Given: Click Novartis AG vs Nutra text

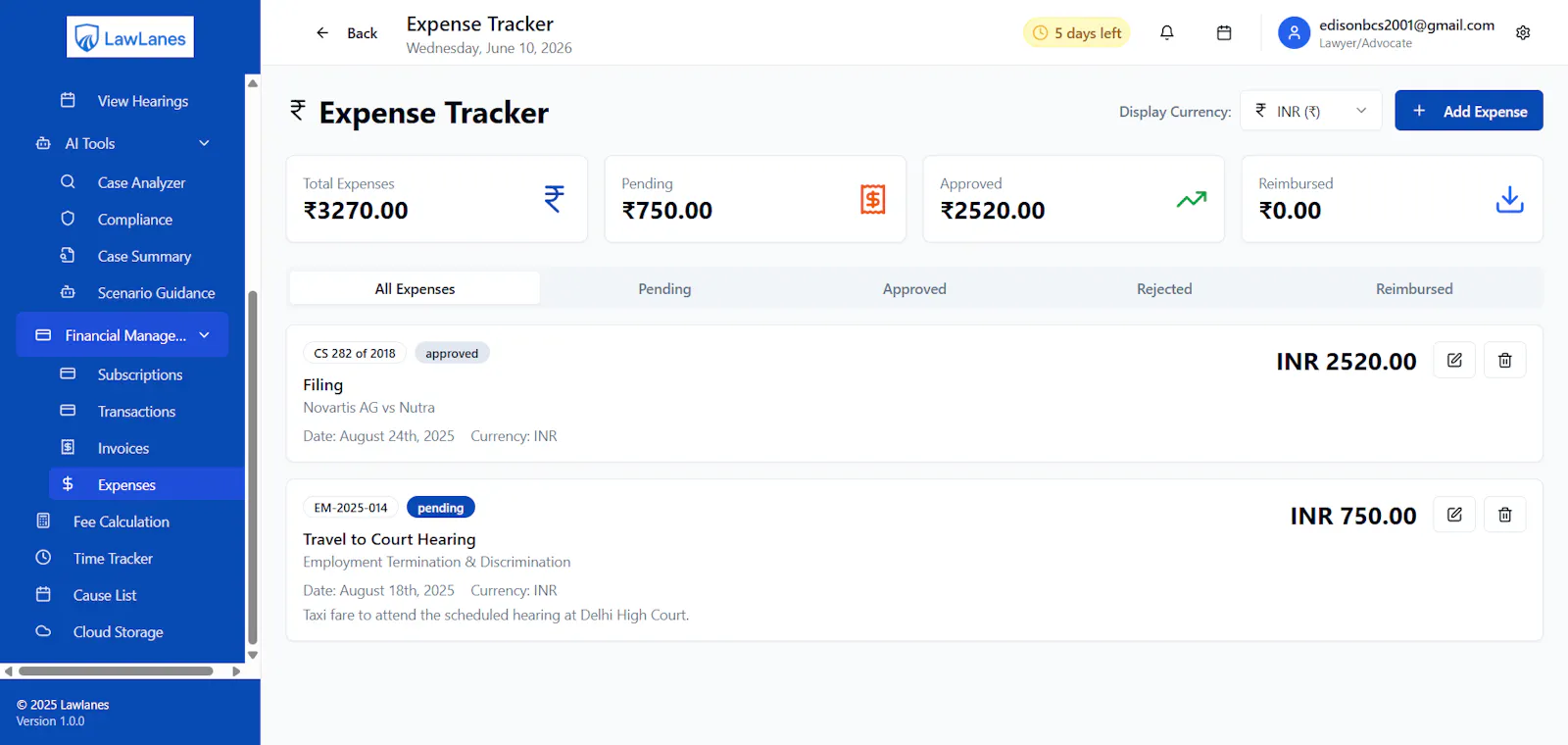Looking at the screenshot, I should pyautogui.click(x=368, y=407).
